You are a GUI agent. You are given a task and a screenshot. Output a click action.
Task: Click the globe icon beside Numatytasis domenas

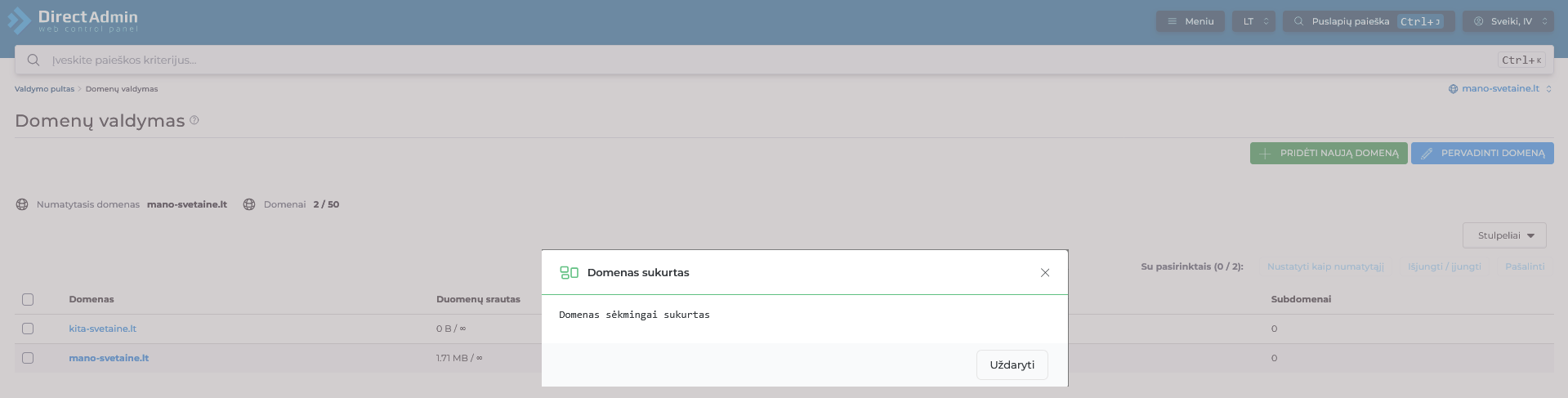22,204
